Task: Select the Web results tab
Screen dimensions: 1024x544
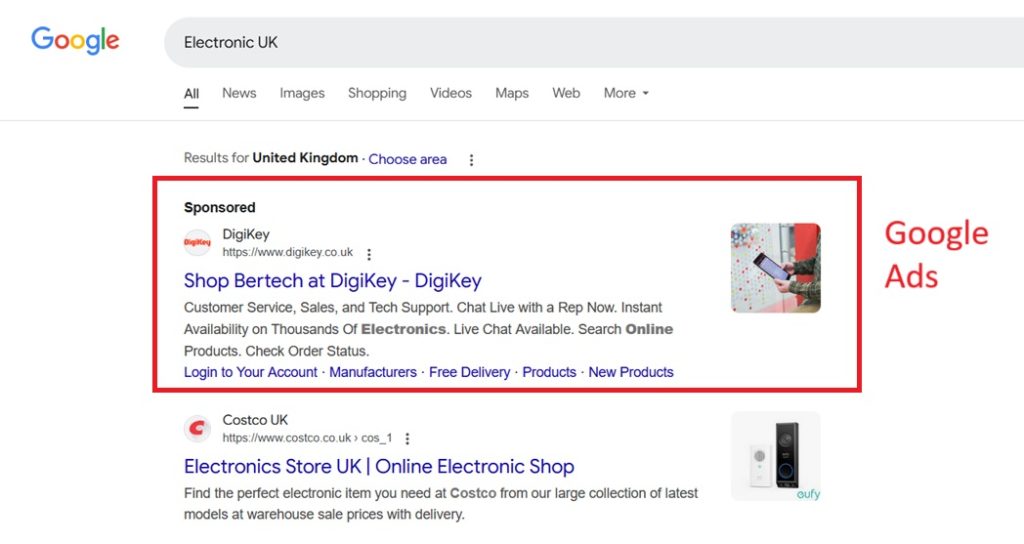Action: pyautogui.click(x=566, y=93)
